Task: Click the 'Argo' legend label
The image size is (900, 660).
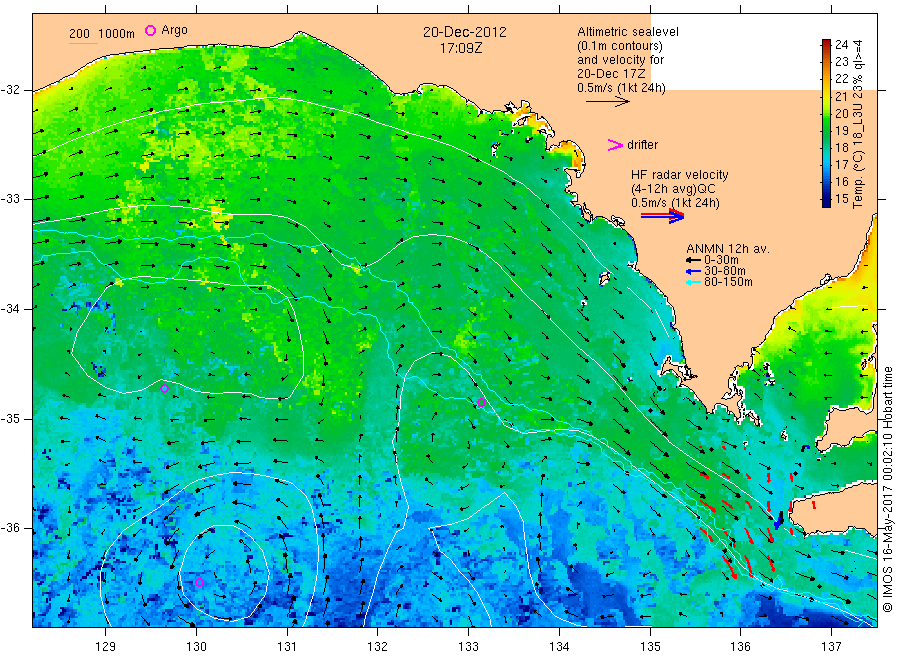Action: tap(174, 30)
